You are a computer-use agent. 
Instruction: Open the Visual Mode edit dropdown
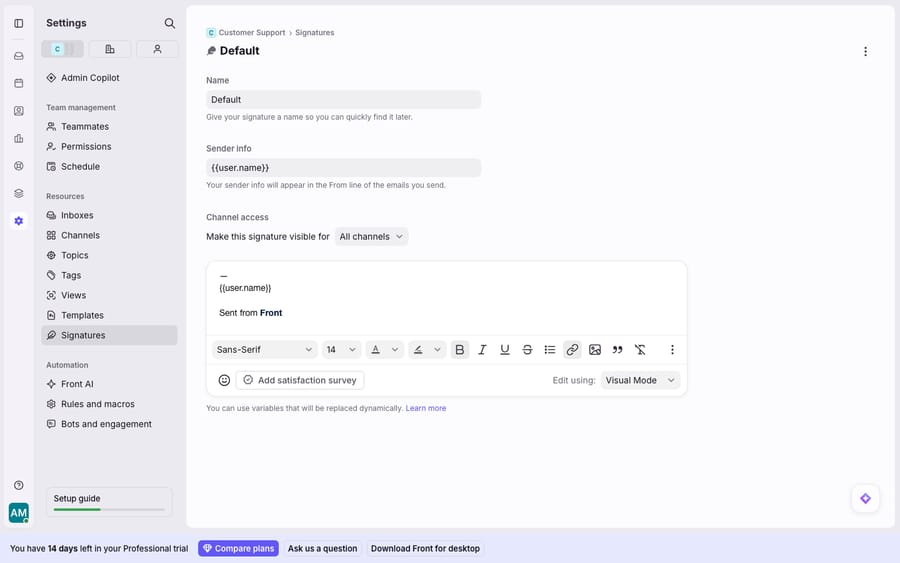pos(640,380)
